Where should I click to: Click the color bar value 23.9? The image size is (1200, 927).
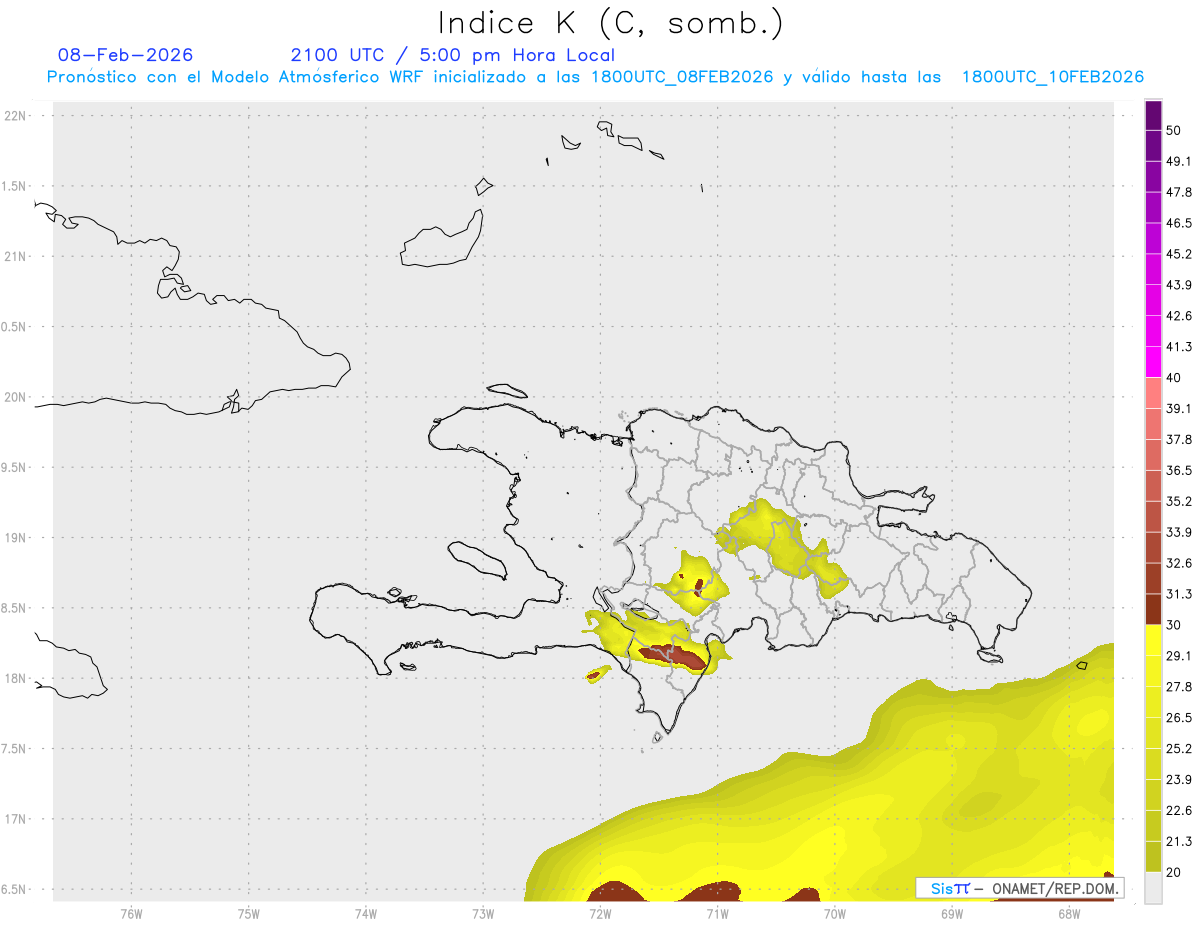click(x=1178, y=780)
